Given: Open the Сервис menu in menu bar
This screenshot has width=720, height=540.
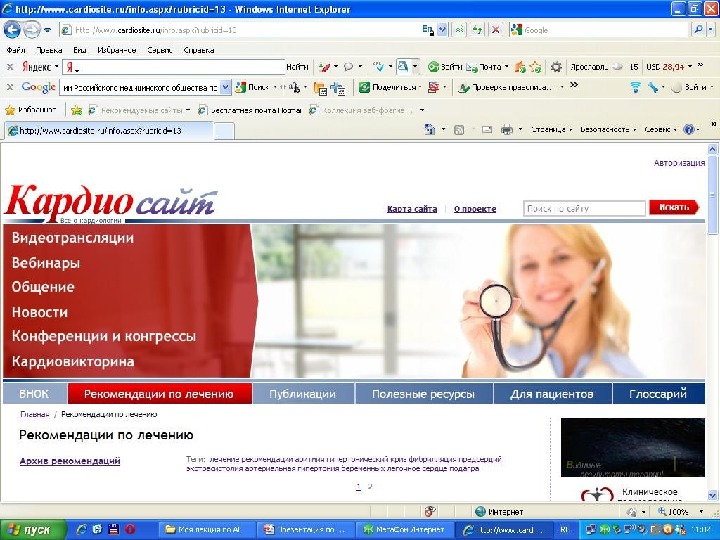Looking at the screenshot, I should [x=159, y=50].
